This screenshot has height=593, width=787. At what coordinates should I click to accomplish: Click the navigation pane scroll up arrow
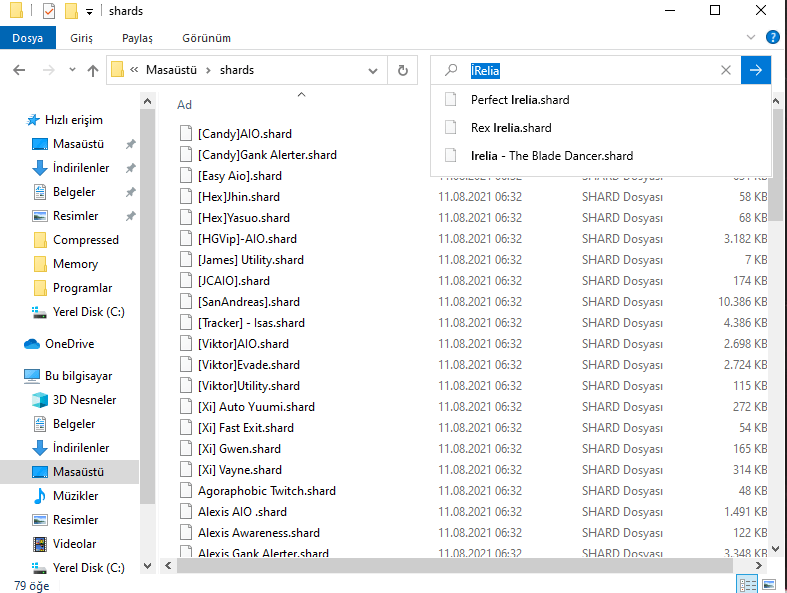click(x=148, y=101)
